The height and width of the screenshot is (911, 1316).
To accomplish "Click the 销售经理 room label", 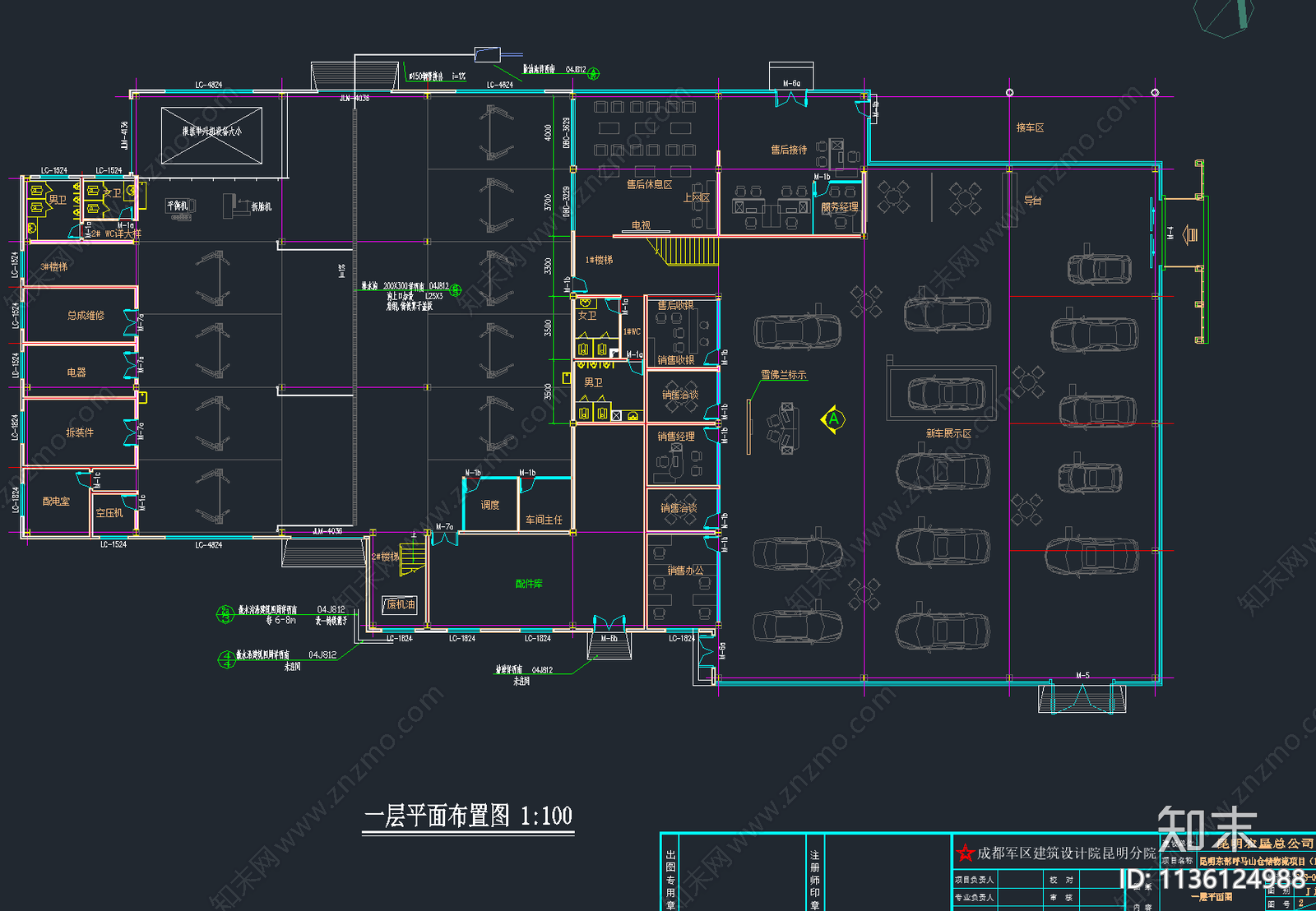I will [x=675, y=437].
